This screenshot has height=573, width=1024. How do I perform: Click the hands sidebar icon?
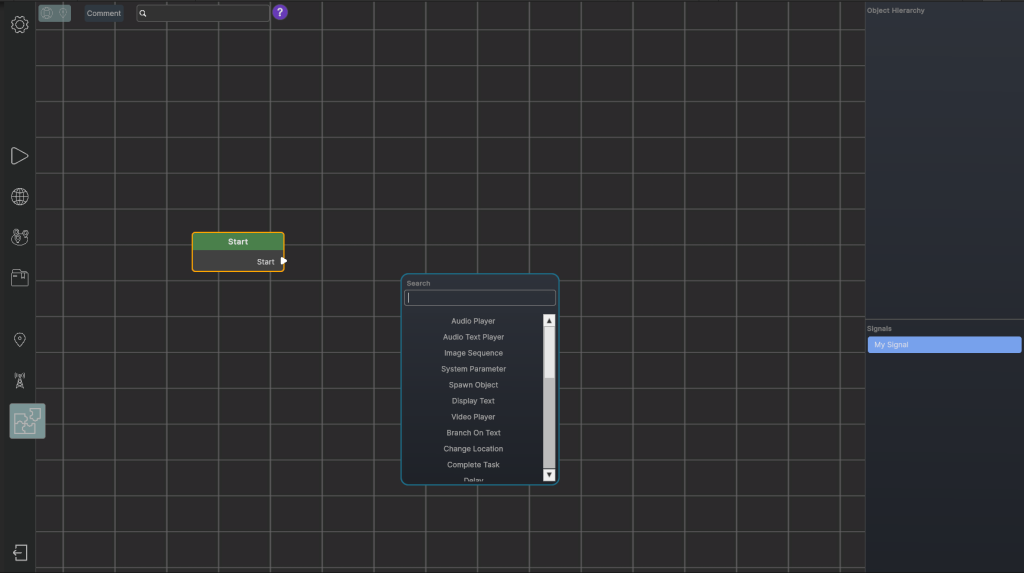click(x=20, y=237)
